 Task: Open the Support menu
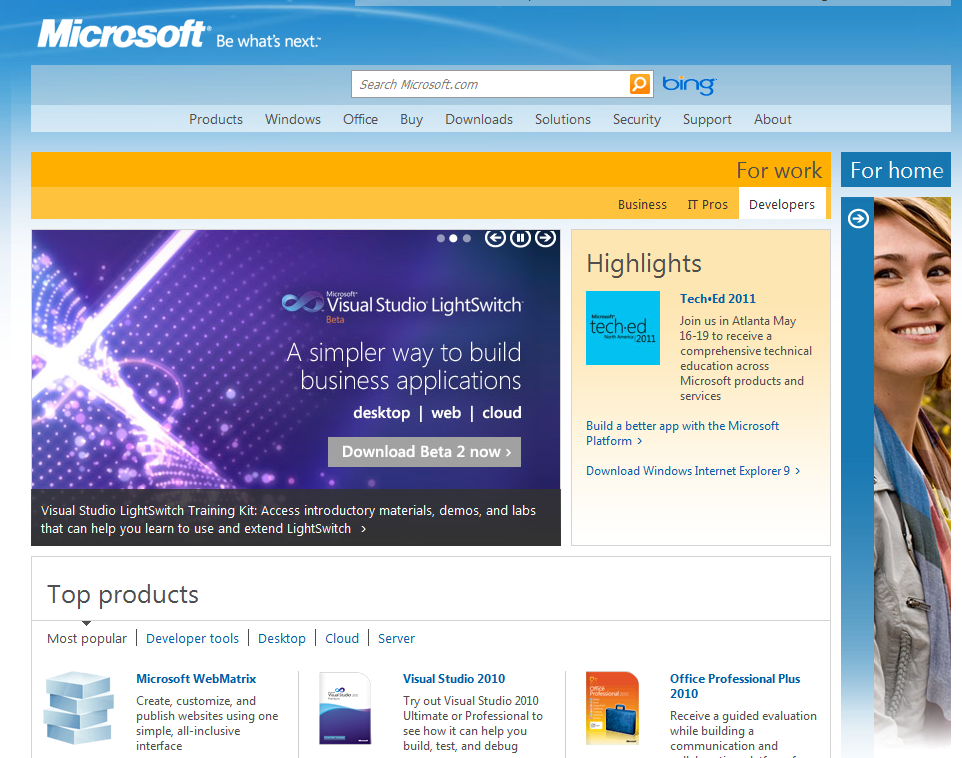(707, 120)
